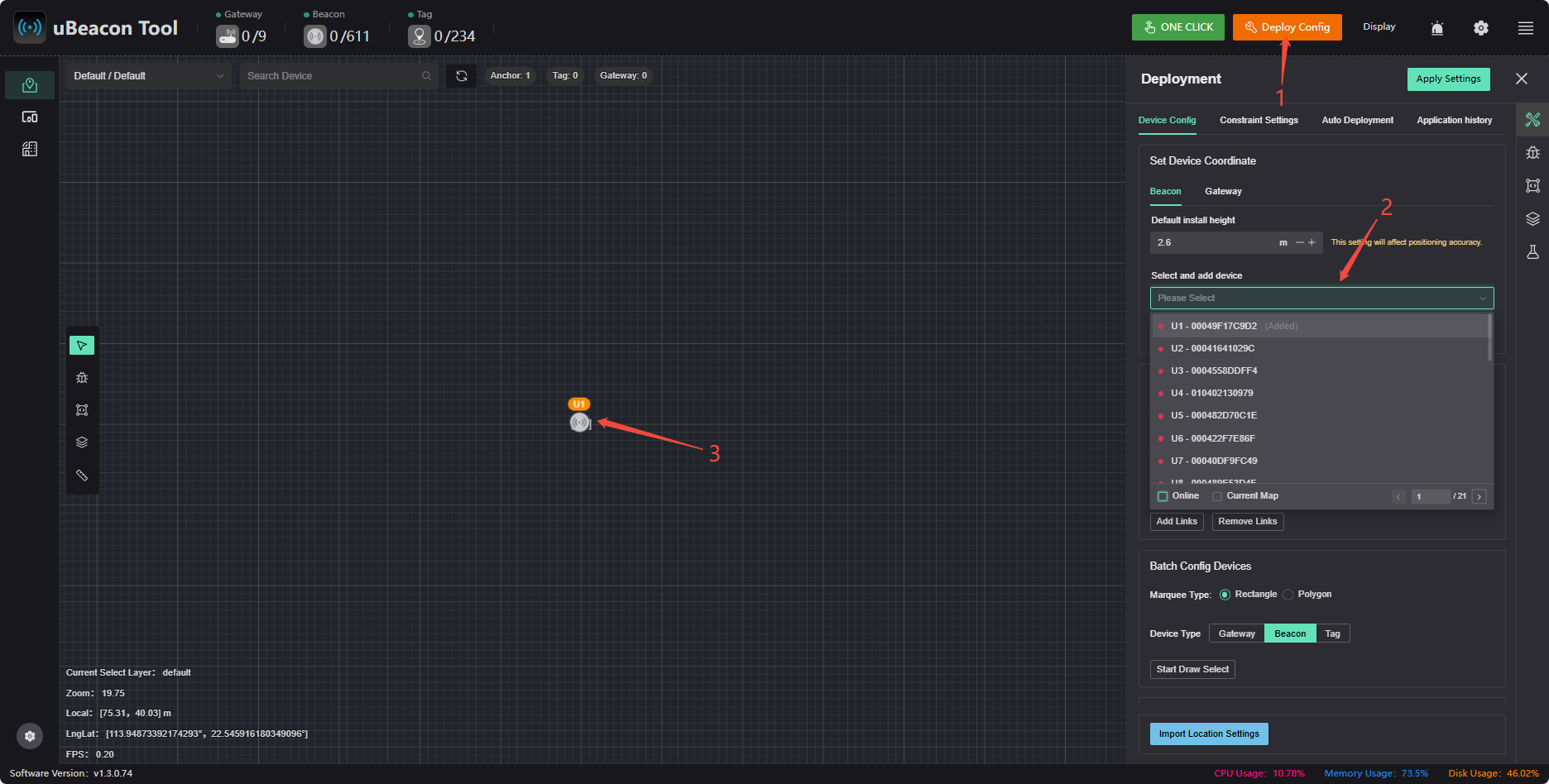Open the flask test icon in right sidebar

[x=1532, y=252]
